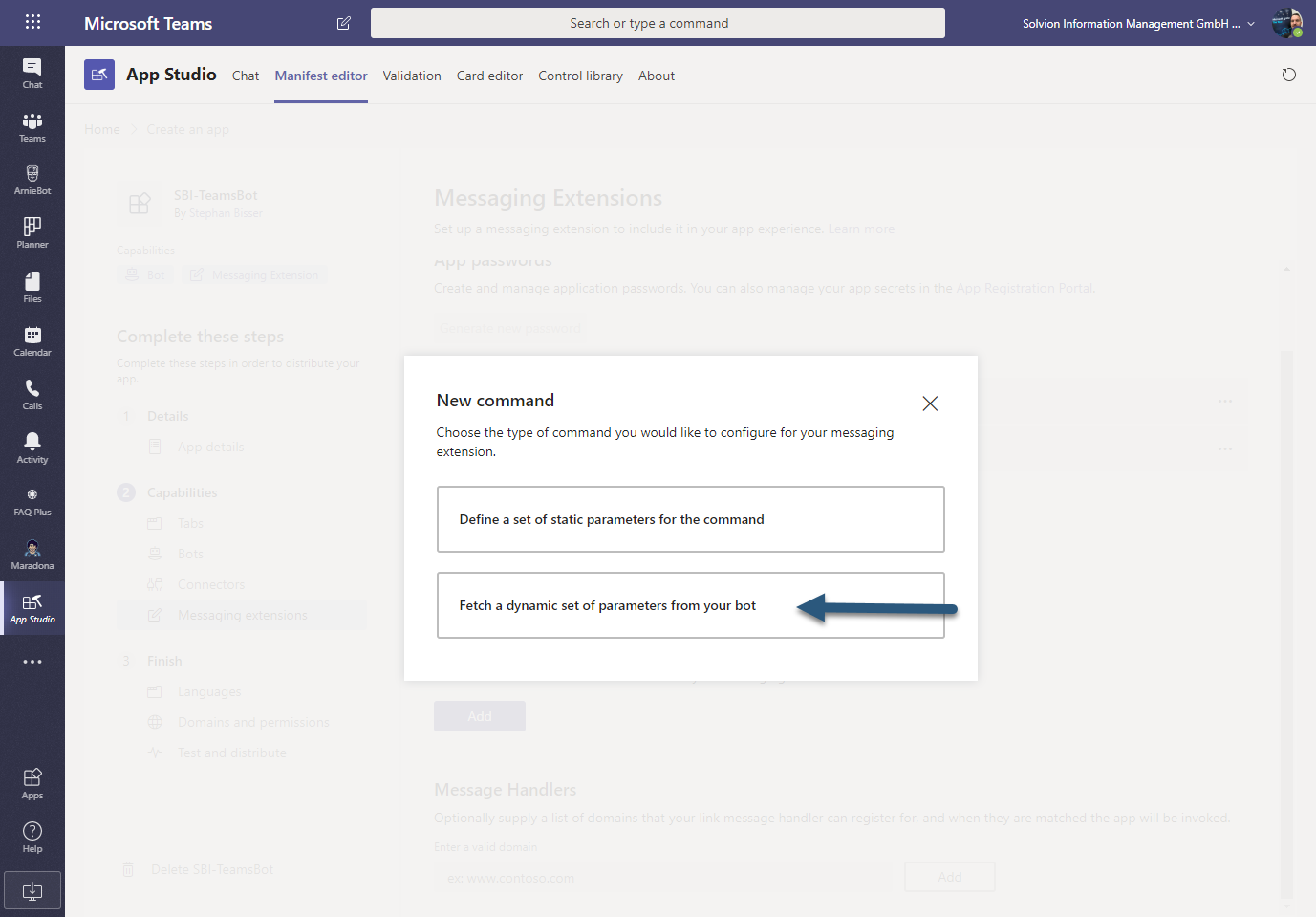The image size is (1316, 917).
Task: Open Help
Action: [32, 837]
